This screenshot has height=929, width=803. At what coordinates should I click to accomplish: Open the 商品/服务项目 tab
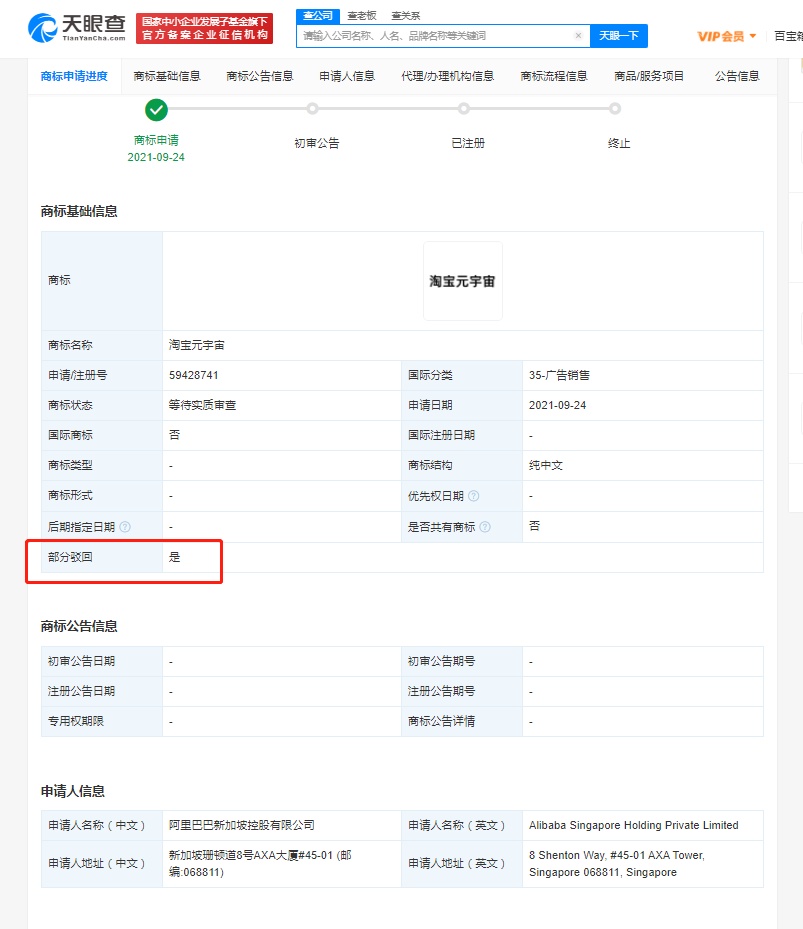pos(649,76)
